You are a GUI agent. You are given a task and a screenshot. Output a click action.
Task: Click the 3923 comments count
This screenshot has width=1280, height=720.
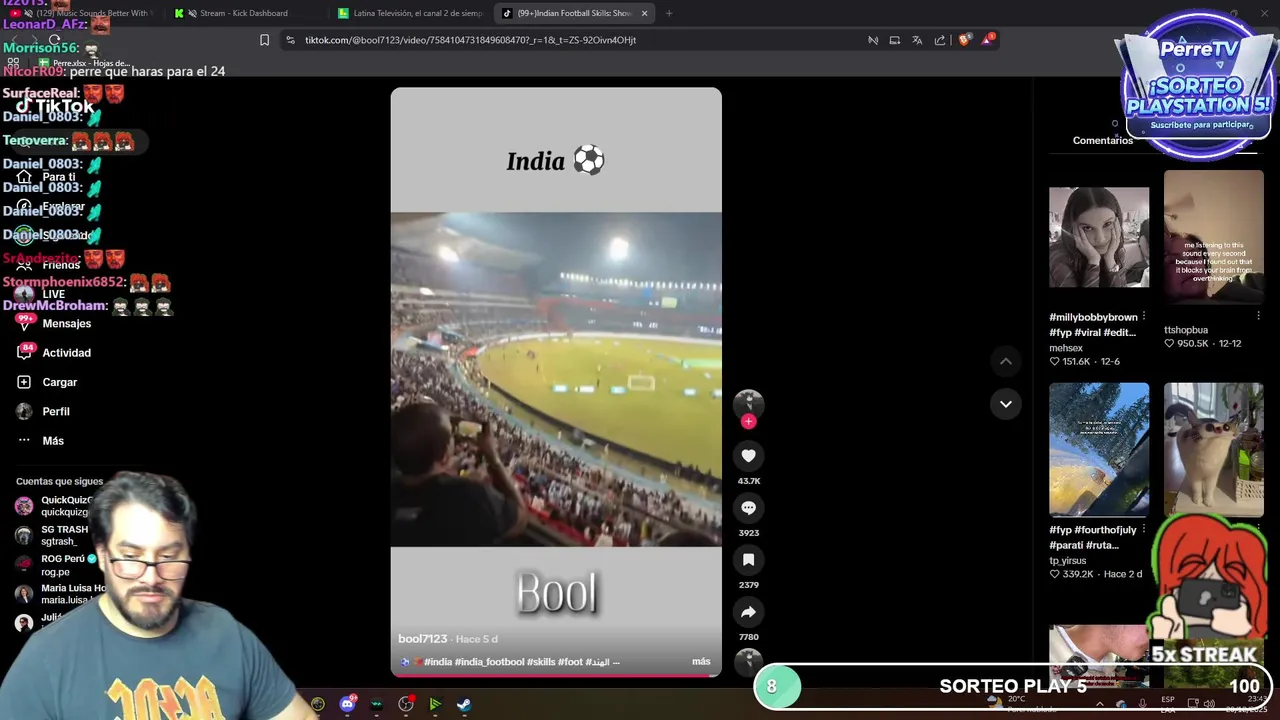[749, 533]
